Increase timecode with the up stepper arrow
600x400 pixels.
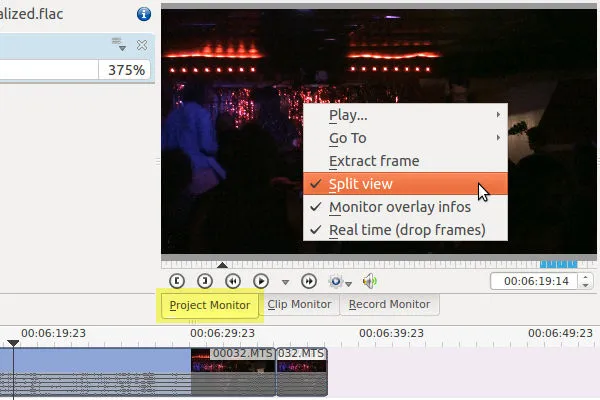586,278
